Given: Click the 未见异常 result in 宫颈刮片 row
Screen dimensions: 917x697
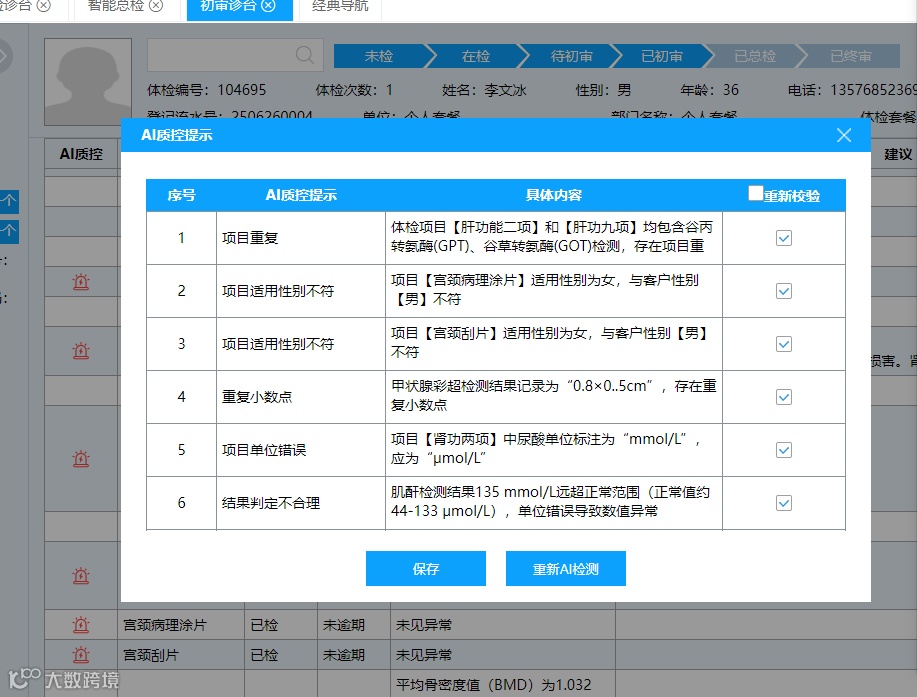Looking at the screenshot, I should pyautogui.click(x=424, y=655).
